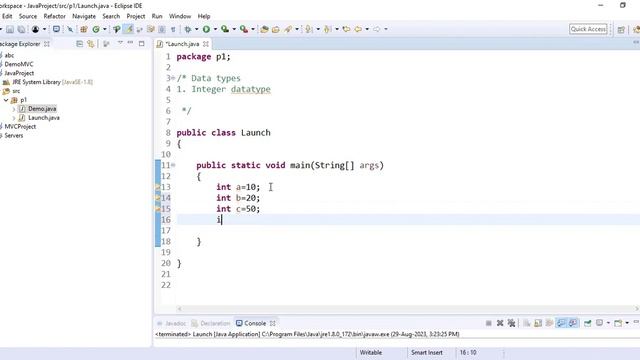Toggle console Scroll Lock icon
The width and height of the screenshot is (640, 360).
pyautogui.click(x=538, y=323)
